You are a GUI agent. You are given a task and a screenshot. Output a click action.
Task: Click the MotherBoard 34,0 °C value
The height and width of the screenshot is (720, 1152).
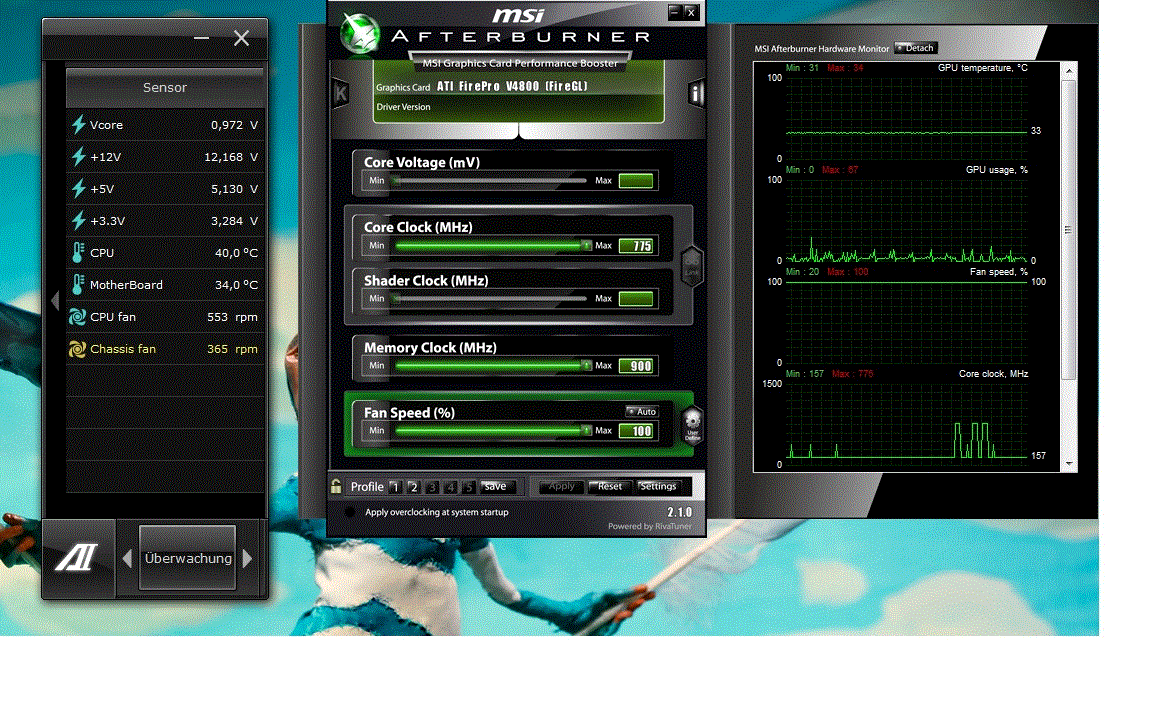tap(237, 284)
